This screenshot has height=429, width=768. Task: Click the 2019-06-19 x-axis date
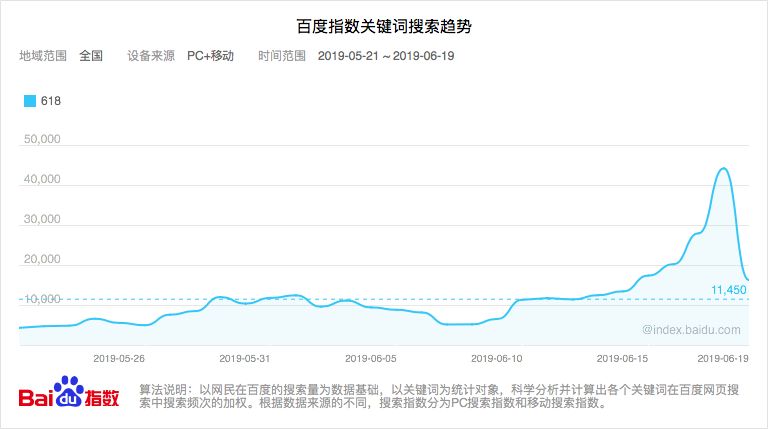pyautogui.click(x=723, y=358)
